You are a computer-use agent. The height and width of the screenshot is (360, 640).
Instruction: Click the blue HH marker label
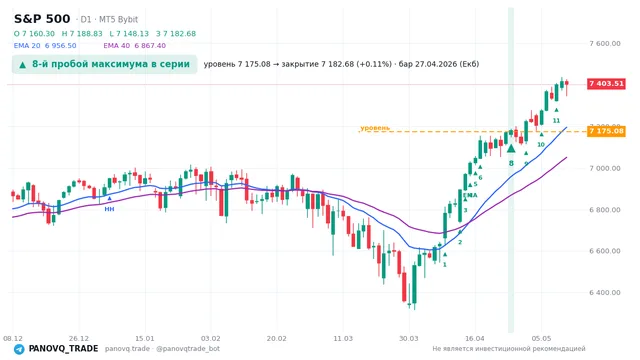(109, 209)
